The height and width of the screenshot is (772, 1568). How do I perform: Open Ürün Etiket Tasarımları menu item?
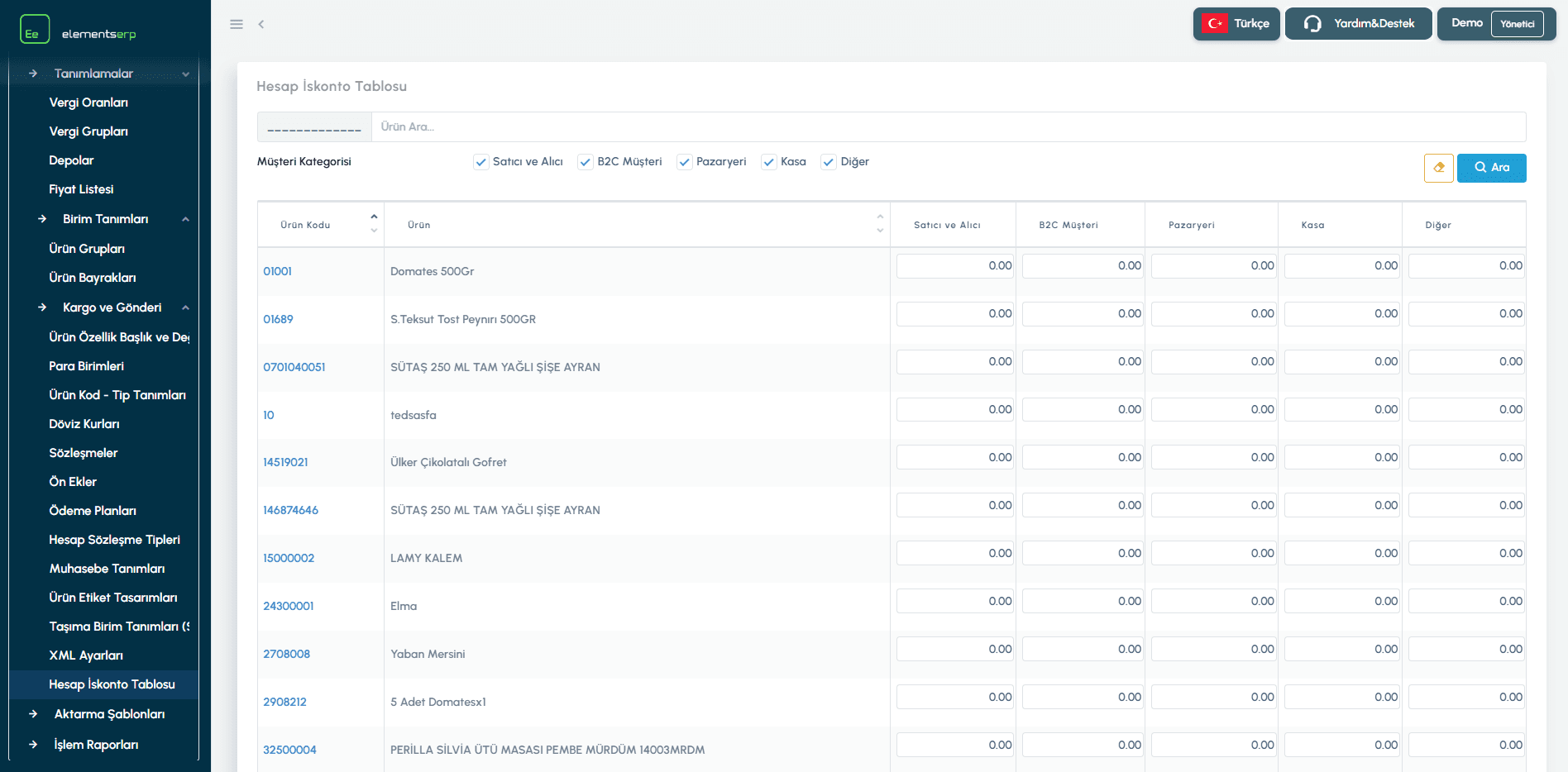(x=113, y=598)
